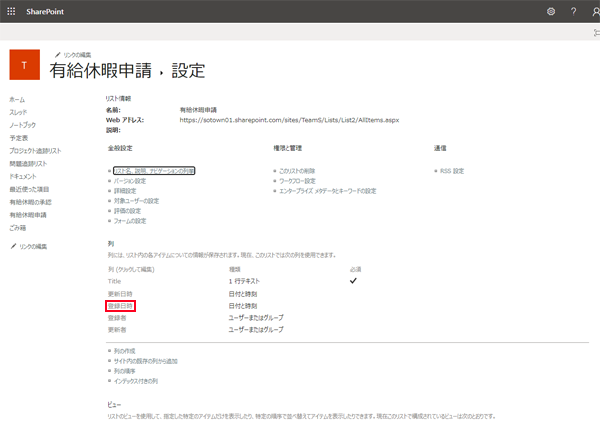The image size is (600, 427).
Task: Click the required checkmark in Title row
Action: [x=353, y=281]
